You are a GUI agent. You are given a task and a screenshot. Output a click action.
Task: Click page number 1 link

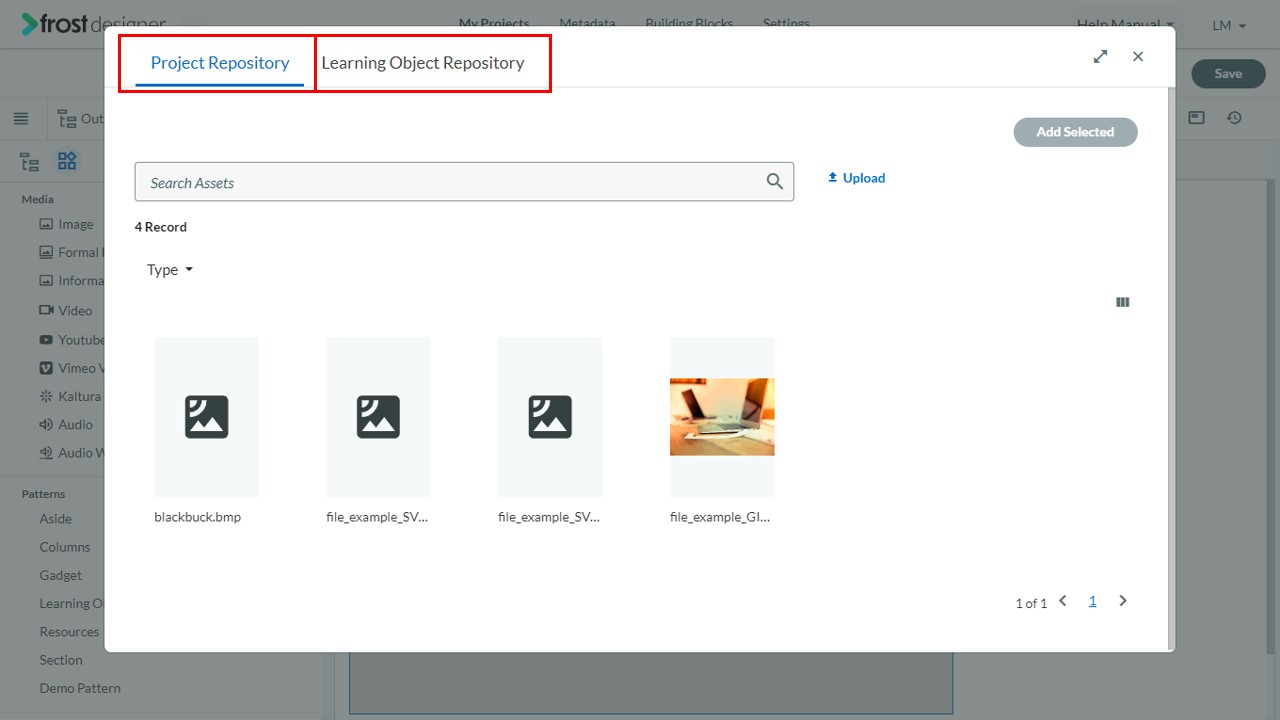click(1092, 601)
